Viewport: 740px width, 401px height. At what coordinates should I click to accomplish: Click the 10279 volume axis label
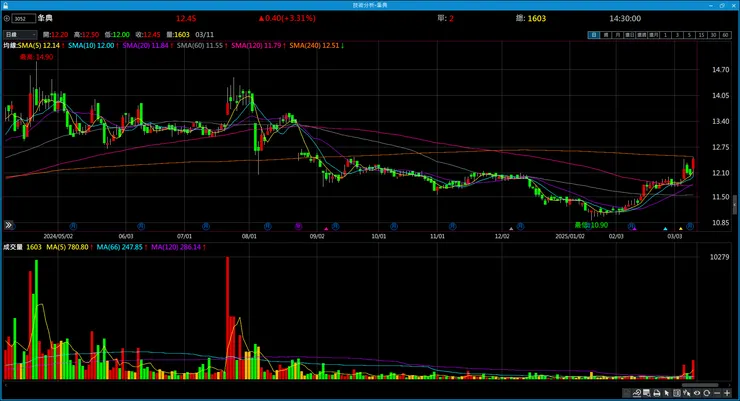pos(719,257)
